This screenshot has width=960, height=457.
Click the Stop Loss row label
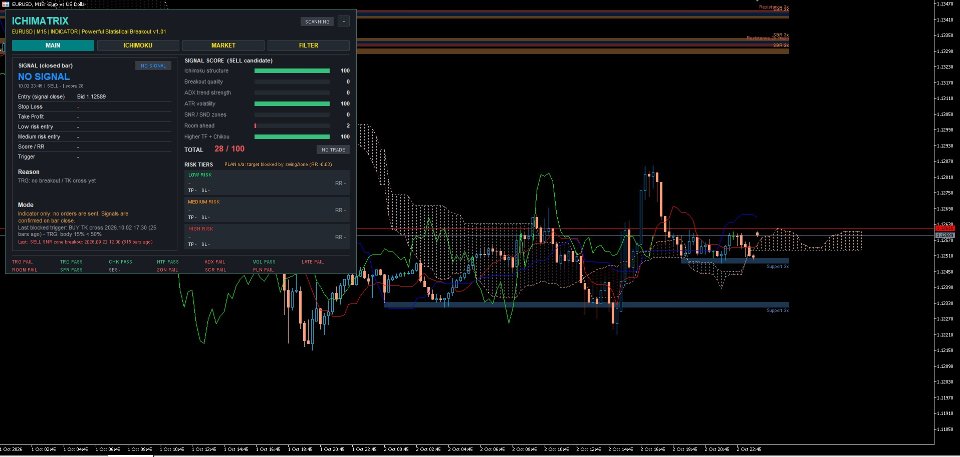click(30, 107)
